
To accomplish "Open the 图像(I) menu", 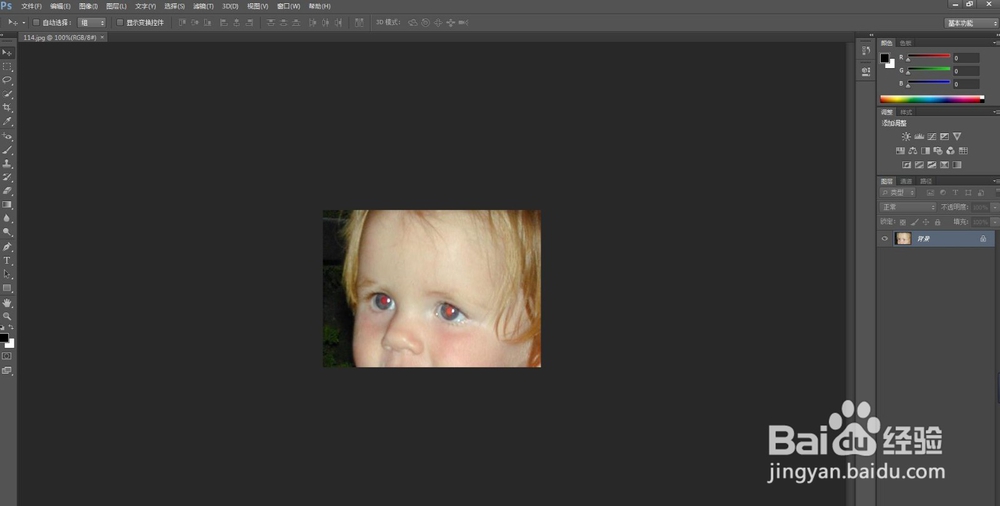I will click(88, 6).
